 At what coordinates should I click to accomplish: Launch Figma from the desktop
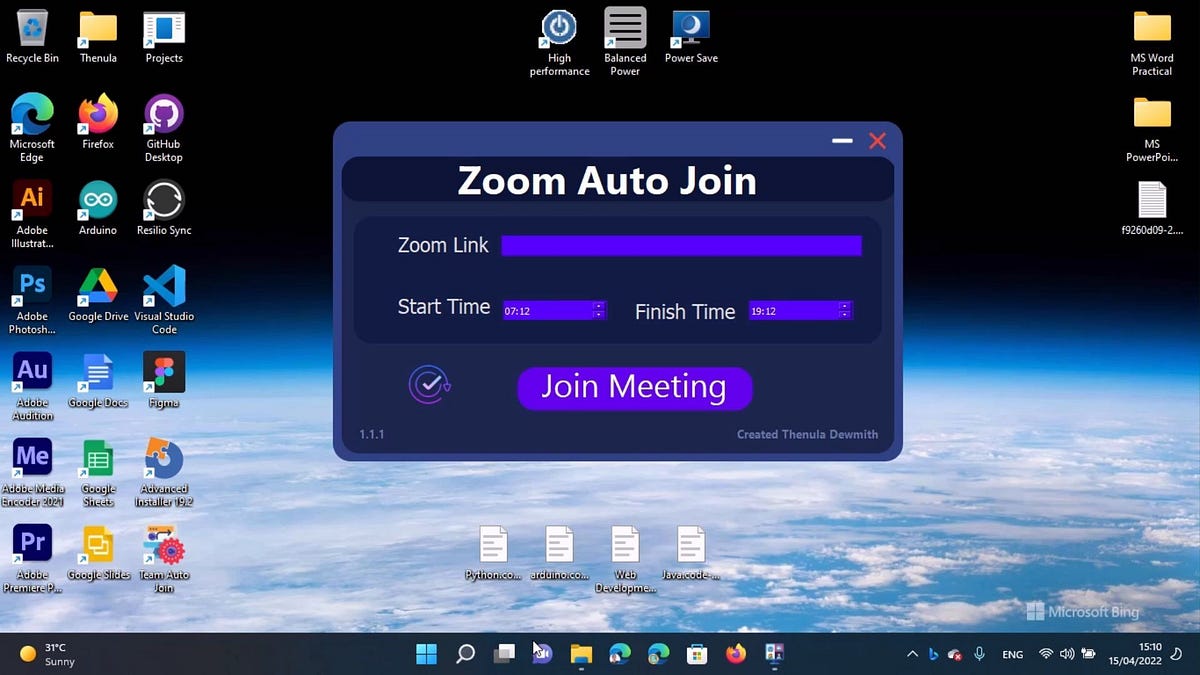coord(163,368)
